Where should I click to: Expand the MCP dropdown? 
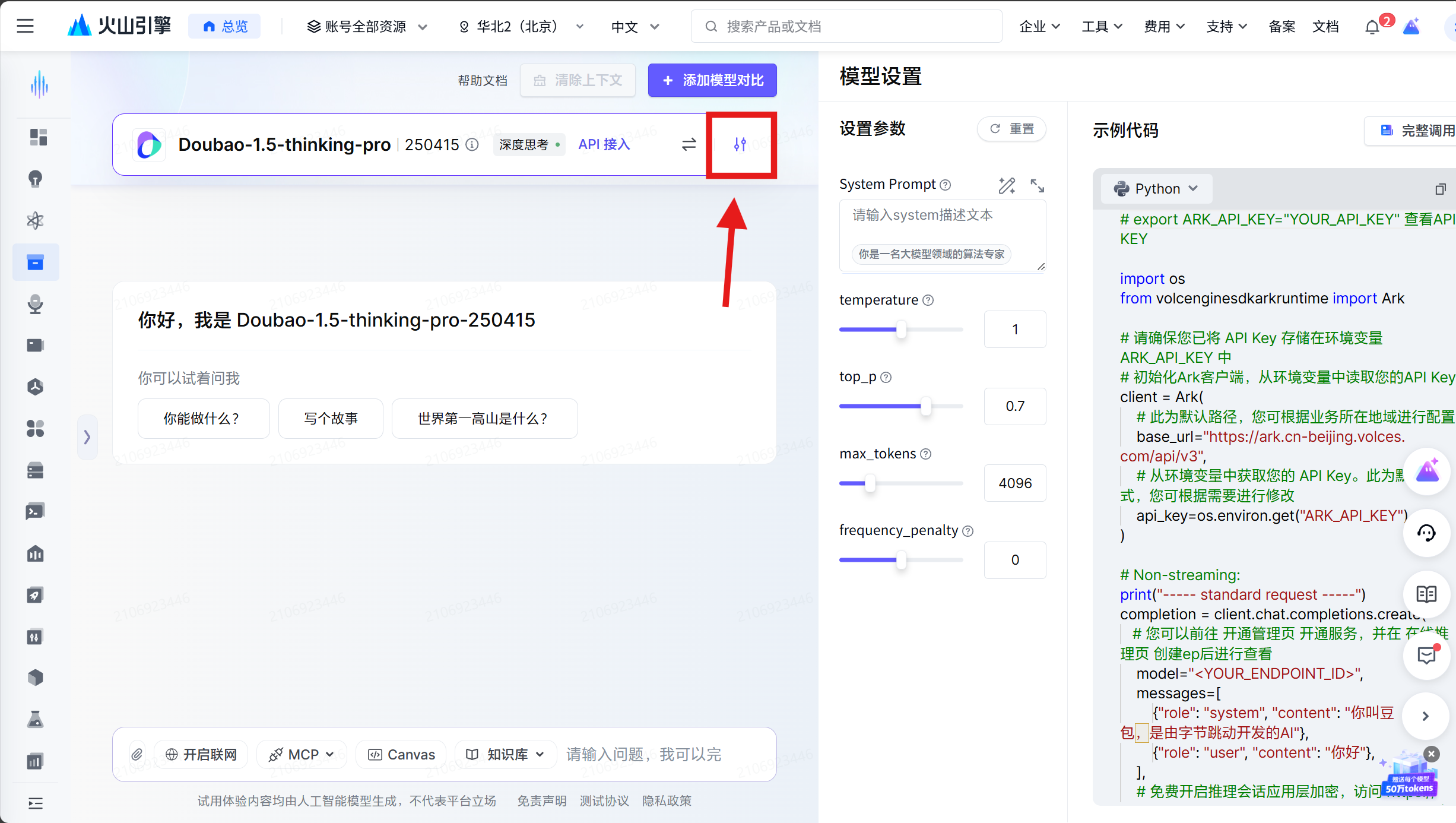click(x=302, y=754)
